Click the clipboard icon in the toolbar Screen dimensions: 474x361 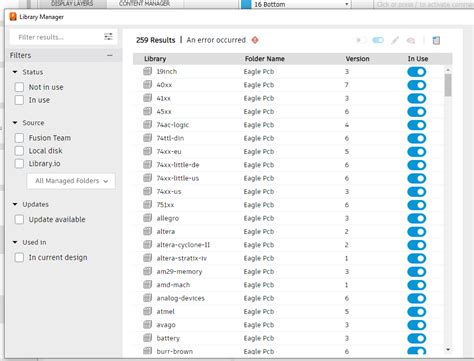pos(436,40)
